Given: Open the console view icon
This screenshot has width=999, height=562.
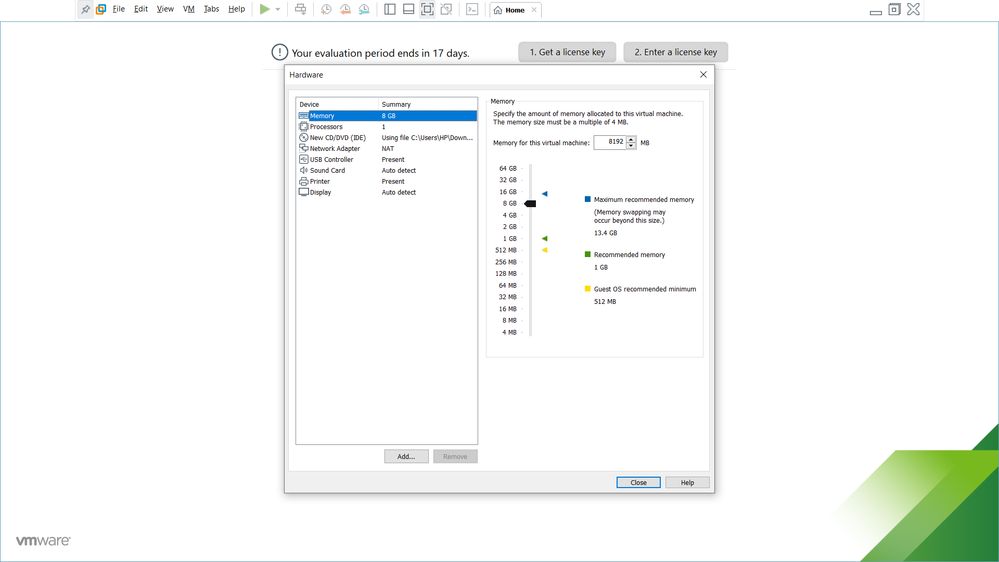Looking at the screenshot, I should (x=472, y=9).
